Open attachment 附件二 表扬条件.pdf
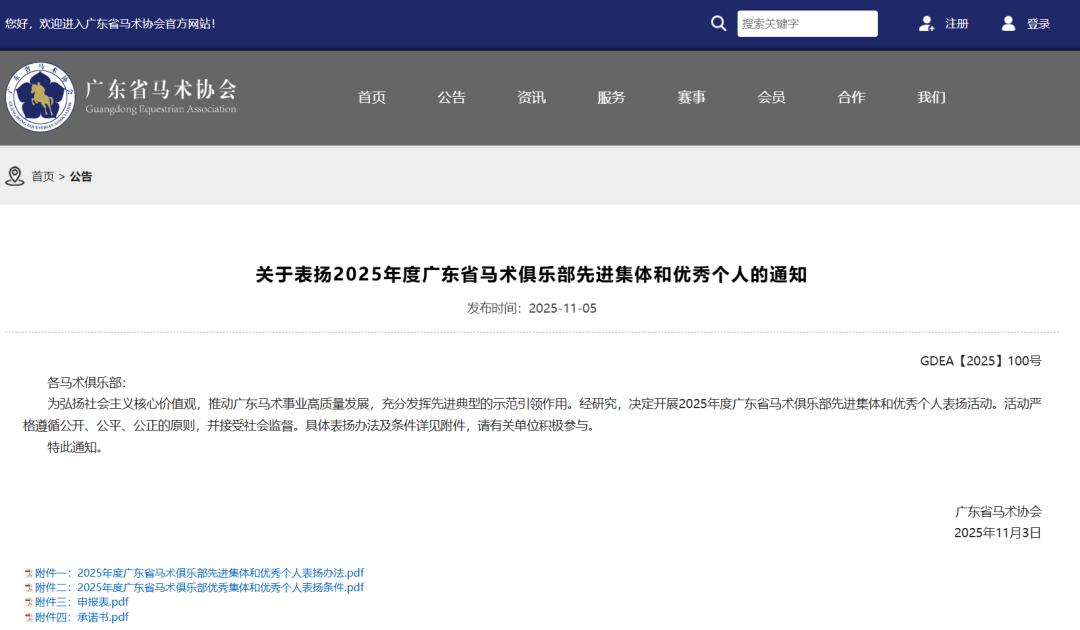1080x630 pixels. pyautogui.click(x=199, y=588)
